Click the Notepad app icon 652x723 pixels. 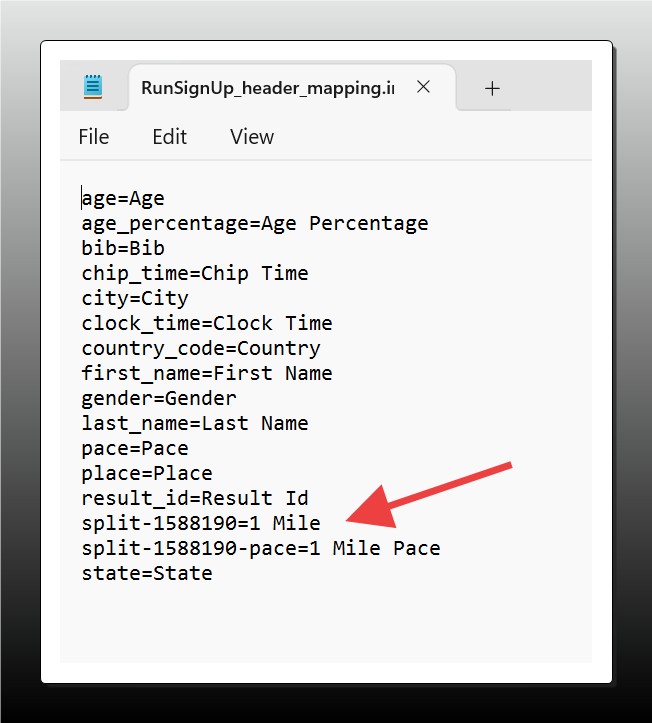(93, 87)
